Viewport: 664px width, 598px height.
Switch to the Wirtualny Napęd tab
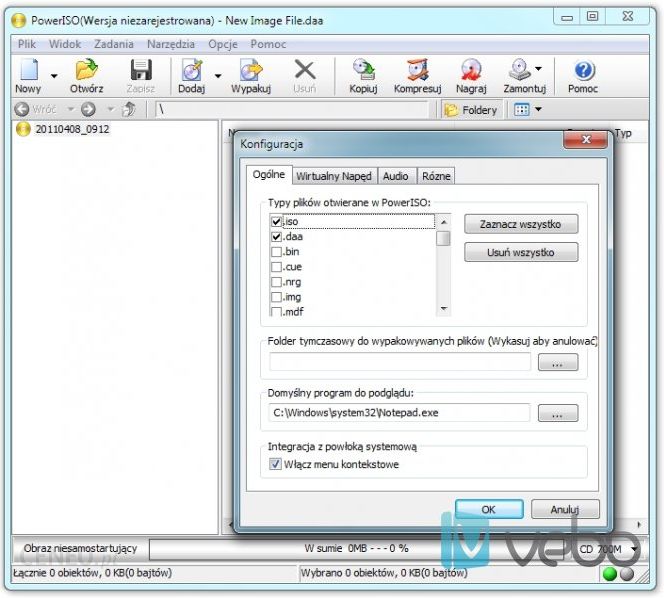334,176
